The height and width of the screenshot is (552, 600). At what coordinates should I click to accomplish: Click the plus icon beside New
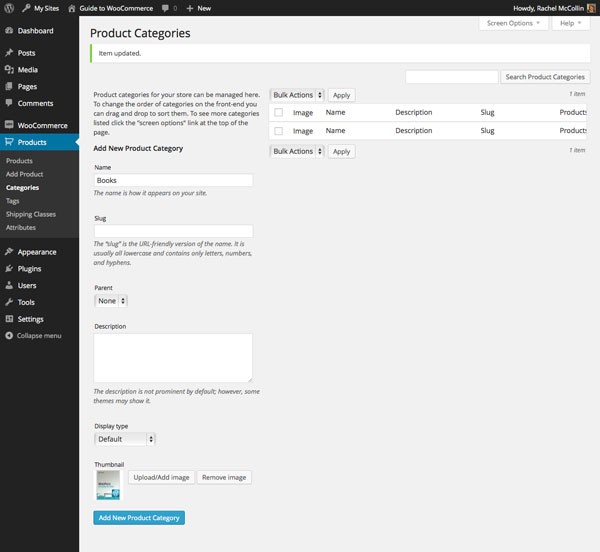tap(190, 8)
